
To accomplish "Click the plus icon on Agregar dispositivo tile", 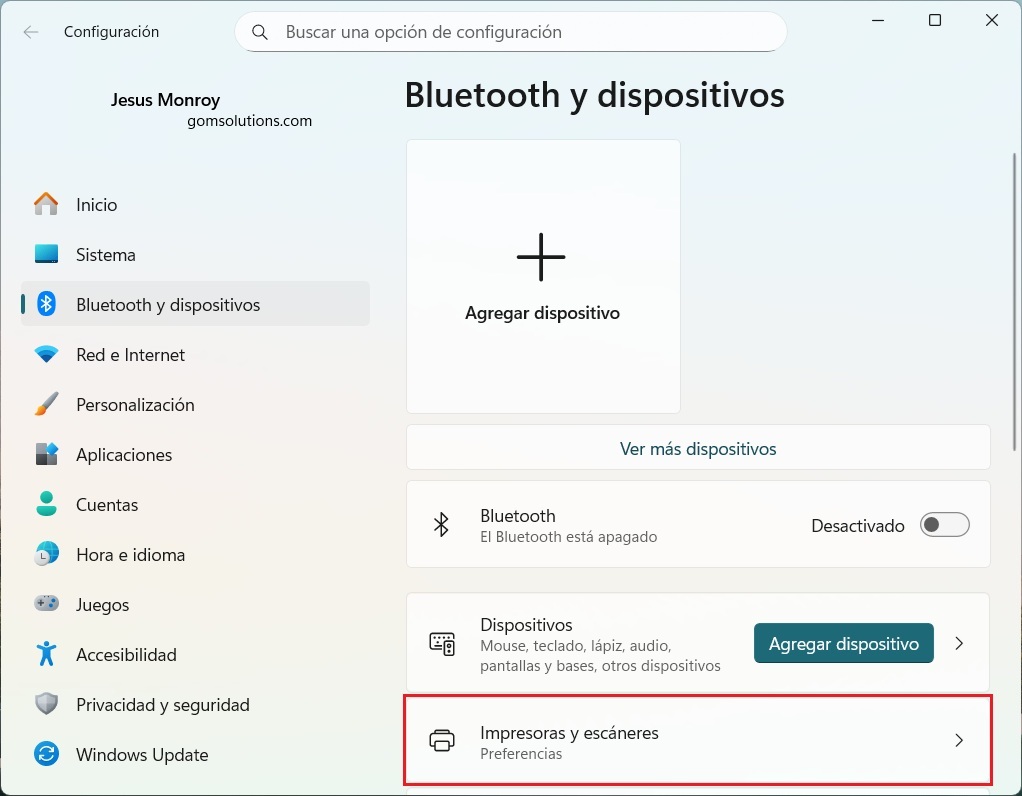I will [x=541, y=257].
